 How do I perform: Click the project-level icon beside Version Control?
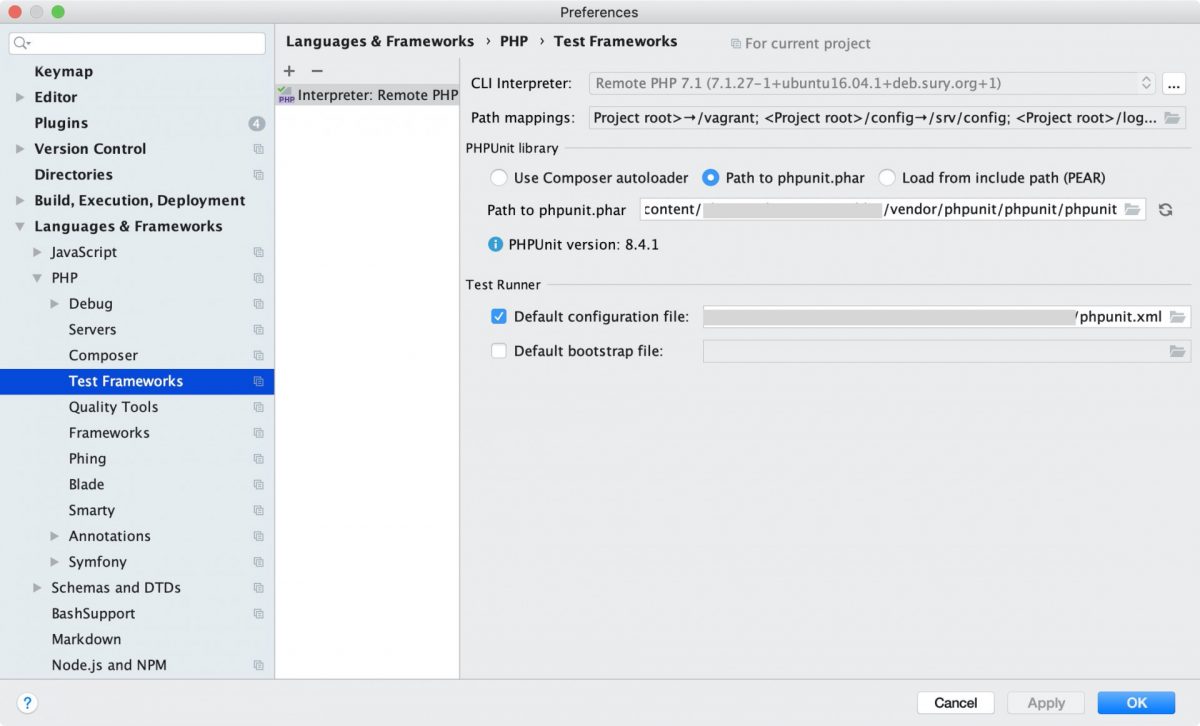[258, 149]
